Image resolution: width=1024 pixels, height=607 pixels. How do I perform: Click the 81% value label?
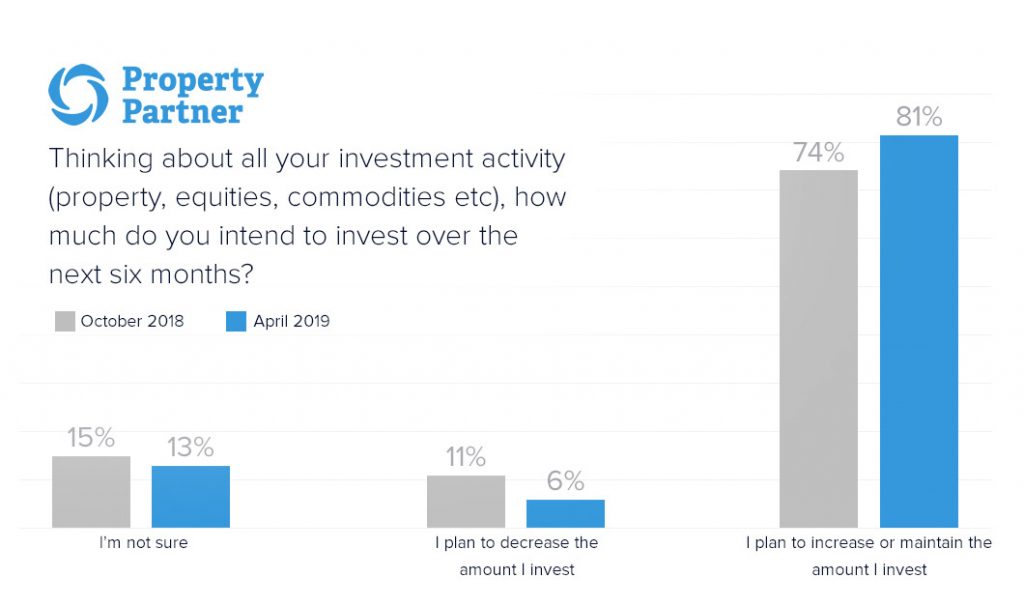919,117
